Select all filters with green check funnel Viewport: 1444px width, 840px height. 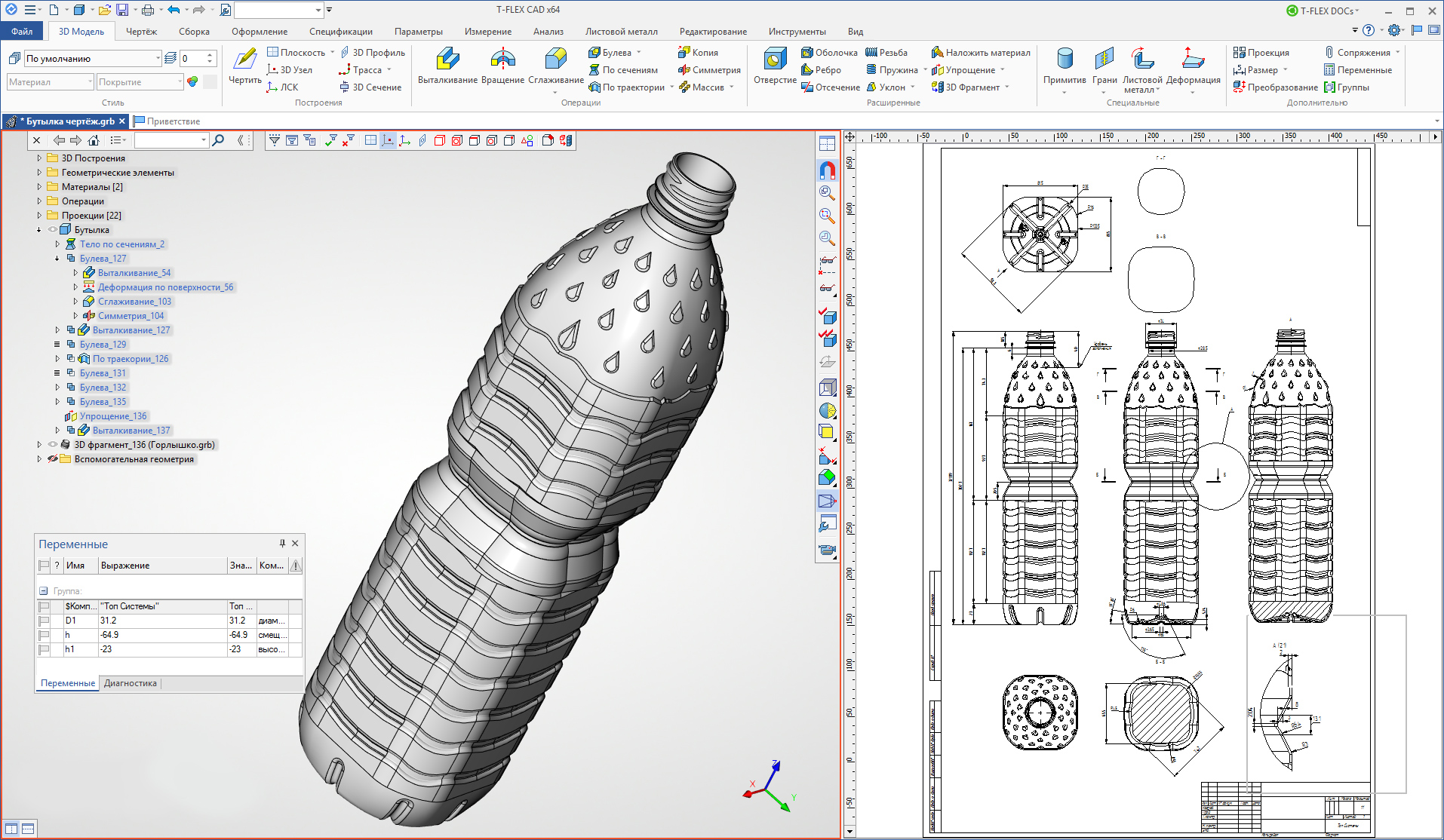tap(330, 140)
